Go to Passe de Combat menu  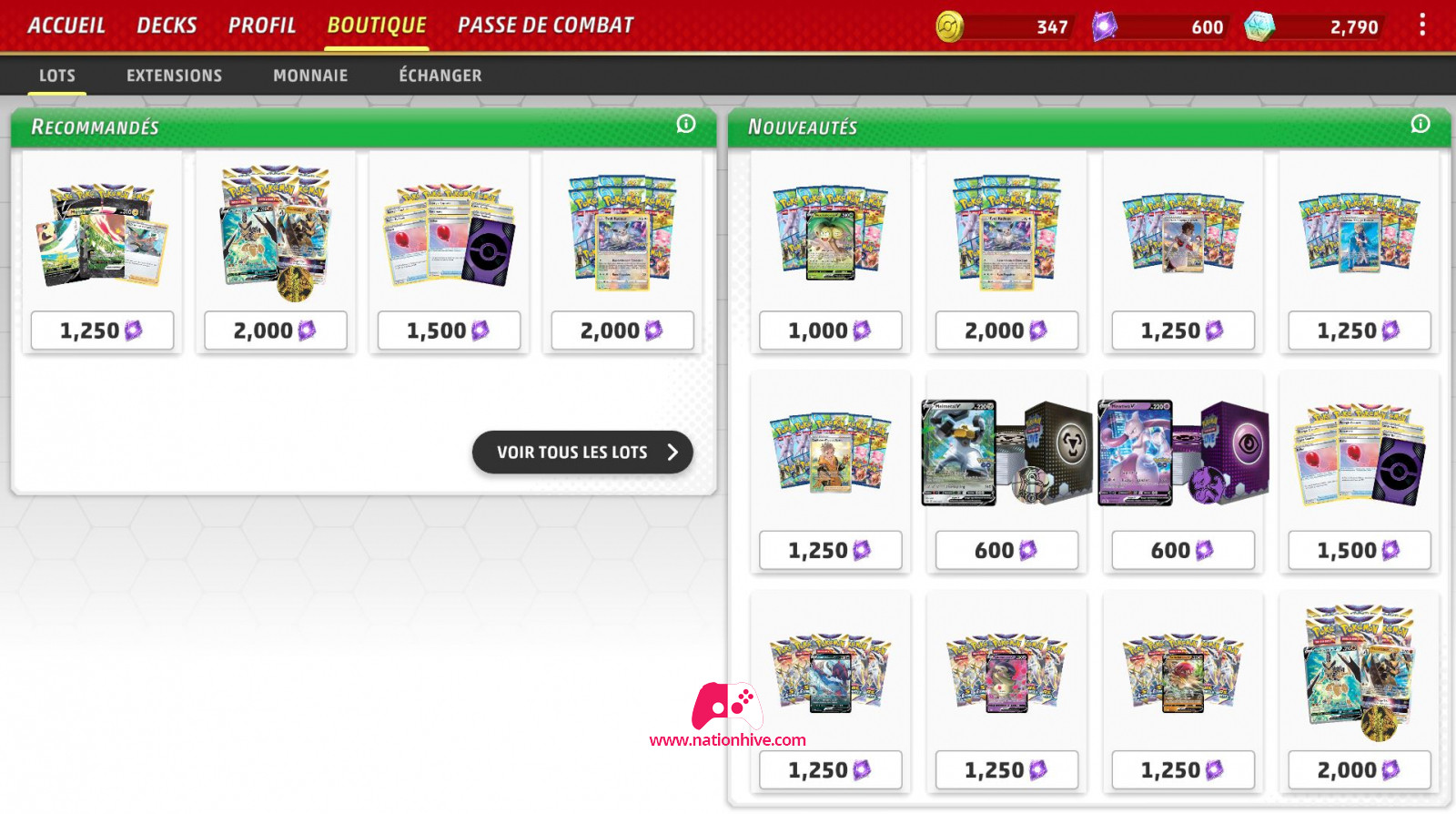coord(546,25)
